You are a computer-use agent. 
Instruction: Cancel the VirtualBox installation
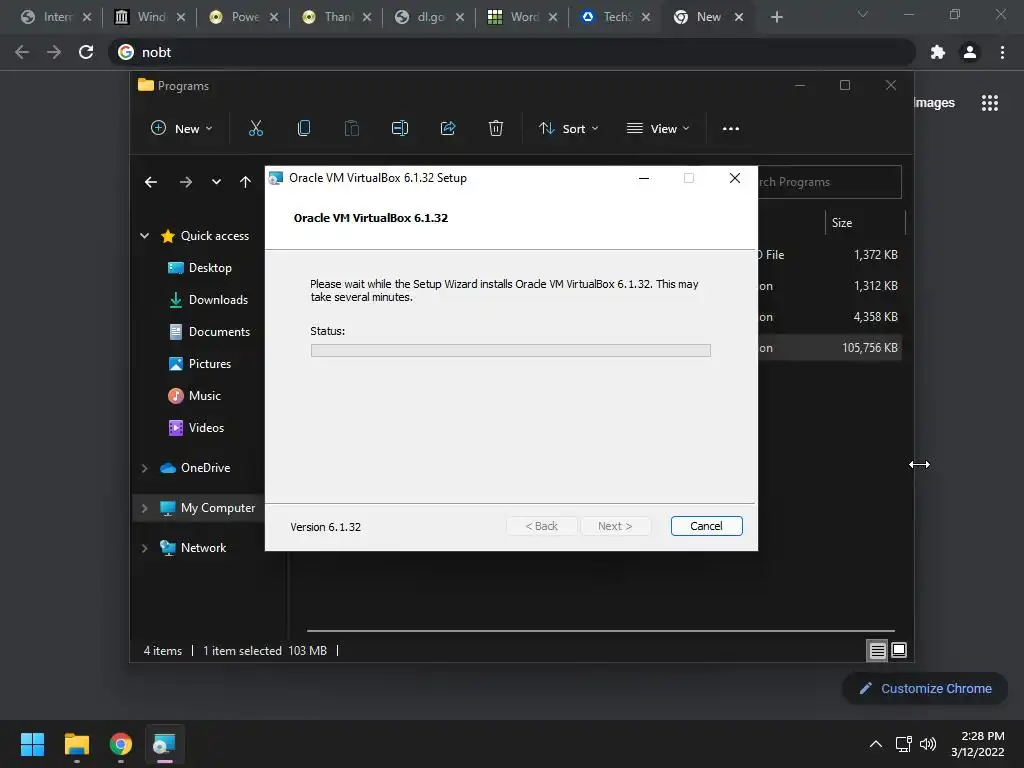pyautogui.click(x=706, y=526)
